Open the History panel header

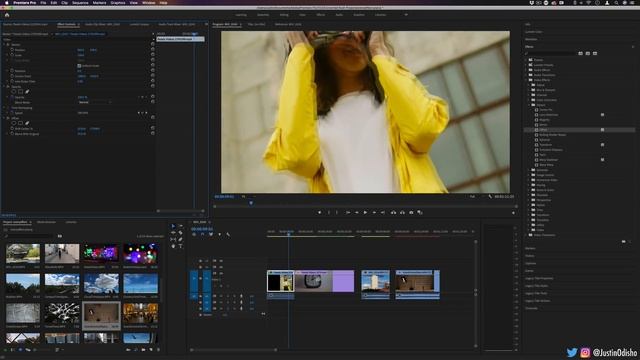pyautogui.click(x=529, y=256)
